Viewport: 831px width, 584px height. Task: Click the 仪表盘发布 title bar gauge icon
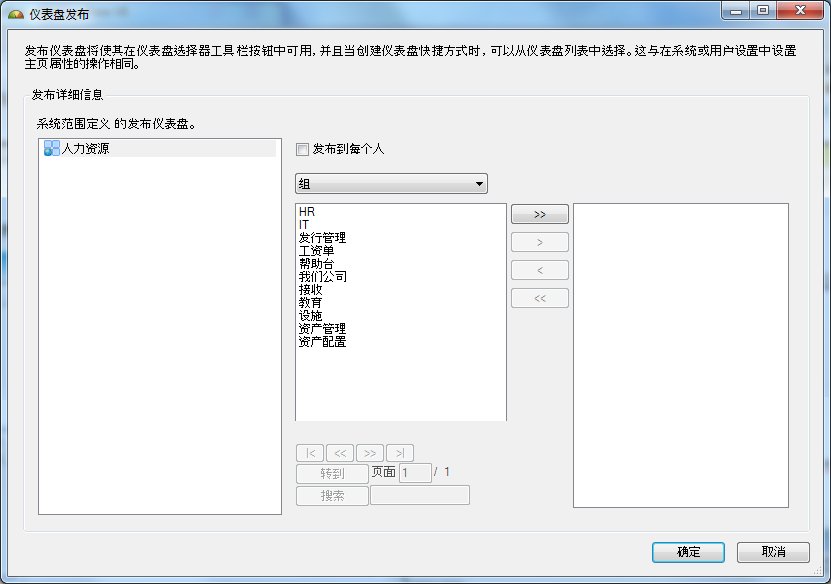point(16,14)
